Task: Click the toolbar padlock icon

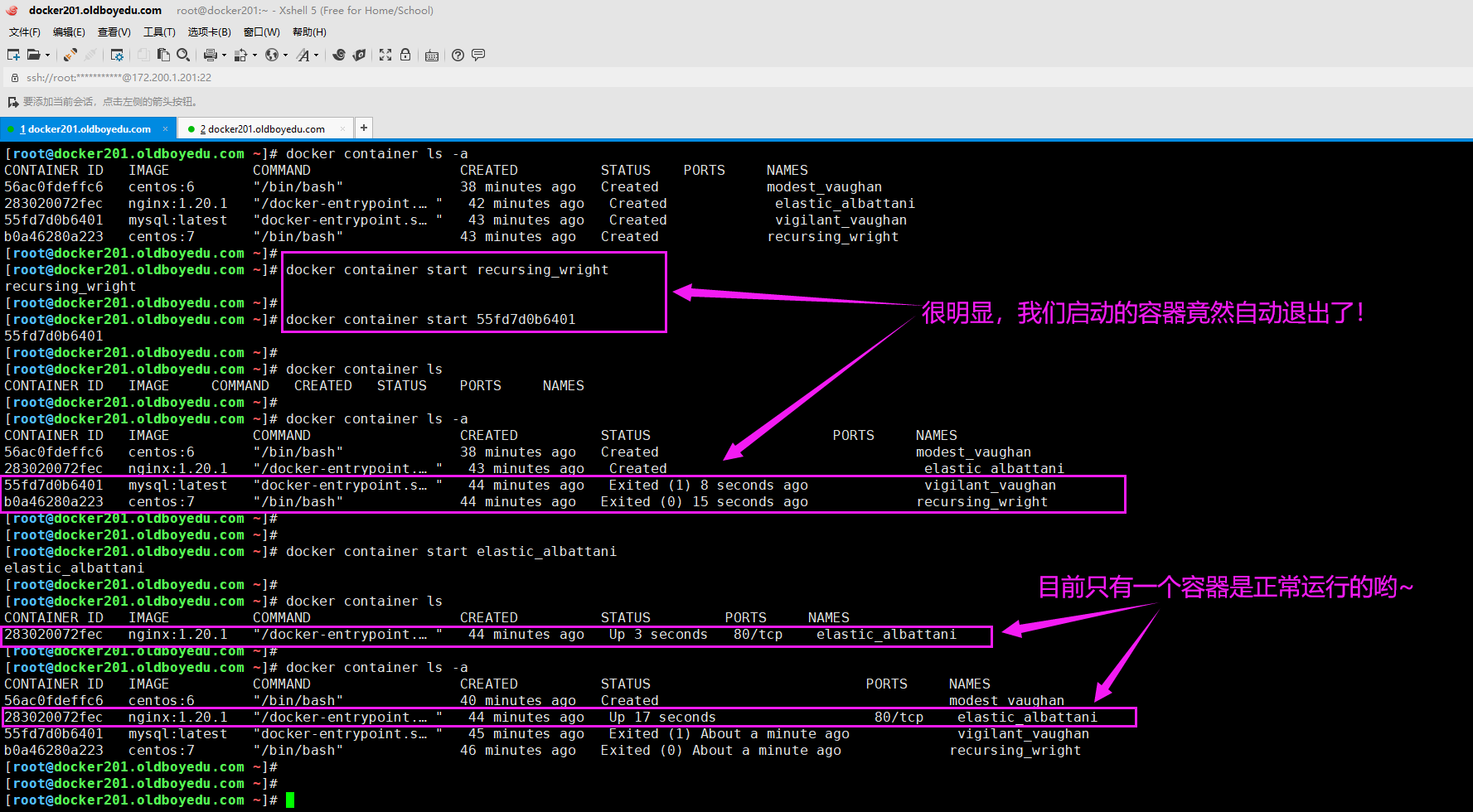Action: (405, 55)
